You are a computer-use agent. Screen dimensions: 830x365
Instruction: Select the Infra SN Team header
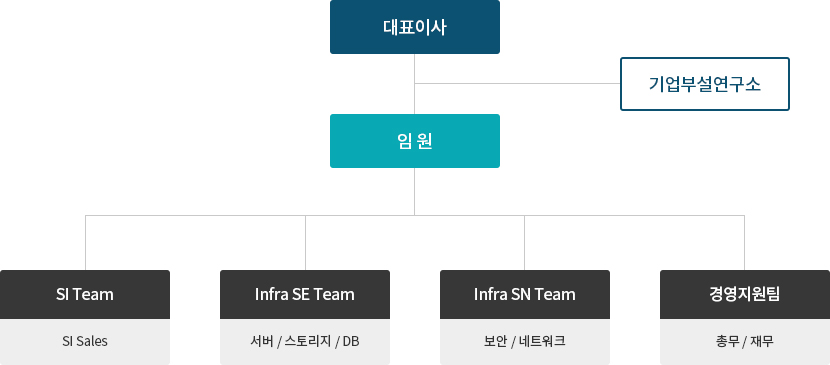coord(525,295)
